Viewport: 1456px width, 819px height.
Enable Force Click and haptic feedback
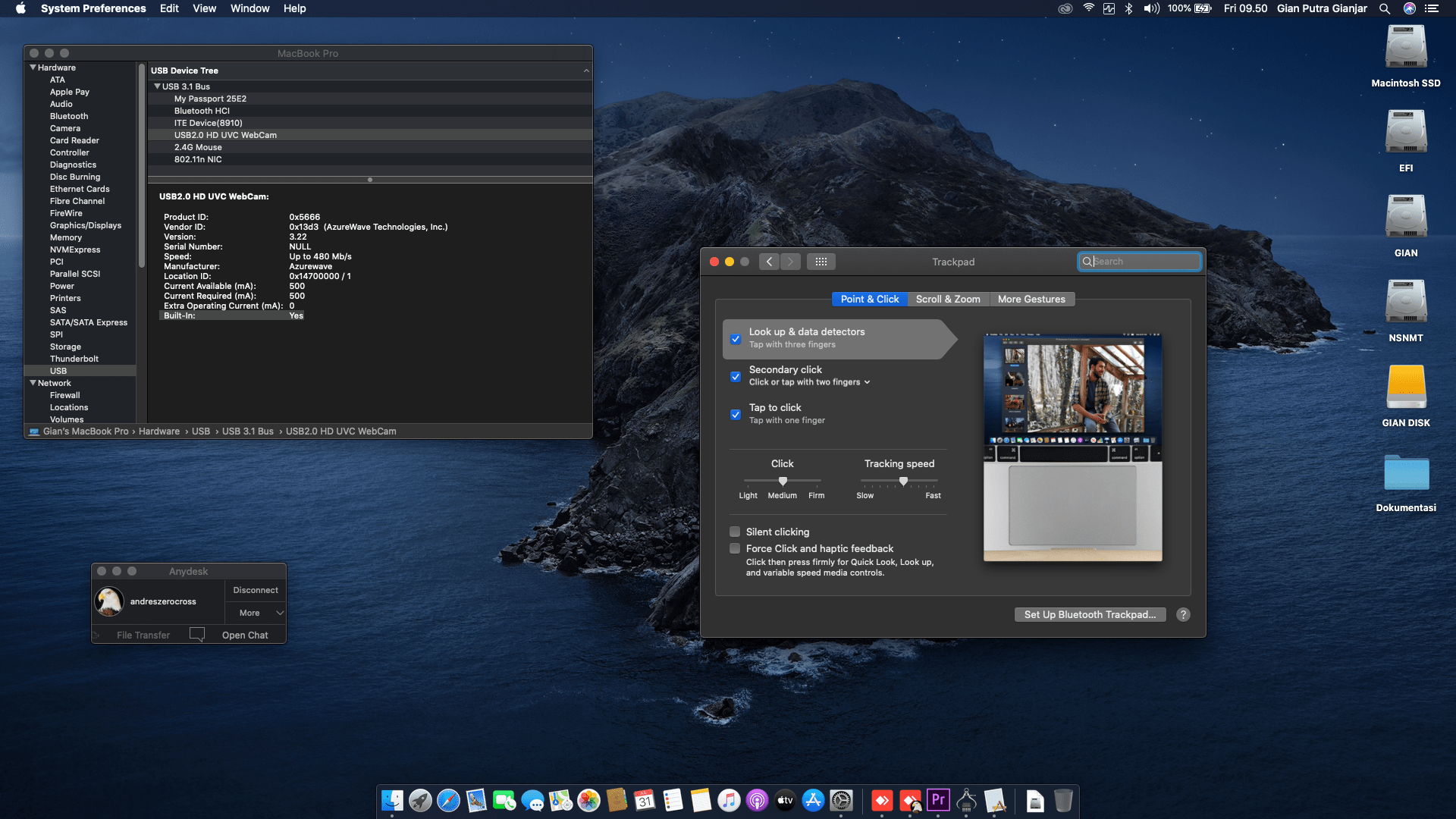[x=734, y=548]
